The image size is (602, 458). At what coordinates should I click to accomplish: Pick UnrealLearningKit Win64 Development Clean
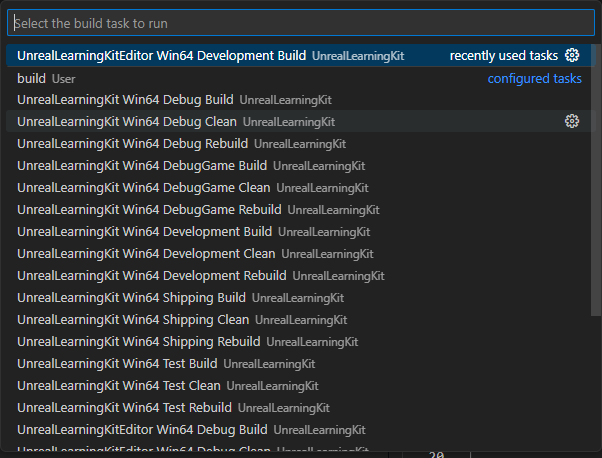[301, 254]
